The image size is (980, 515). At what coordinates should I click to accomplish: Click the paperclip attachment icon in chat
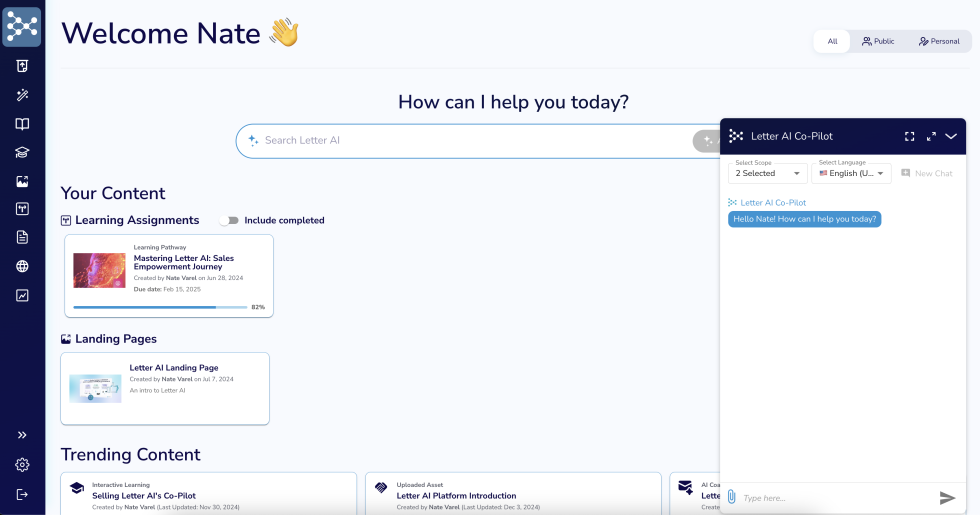[731, 497]
